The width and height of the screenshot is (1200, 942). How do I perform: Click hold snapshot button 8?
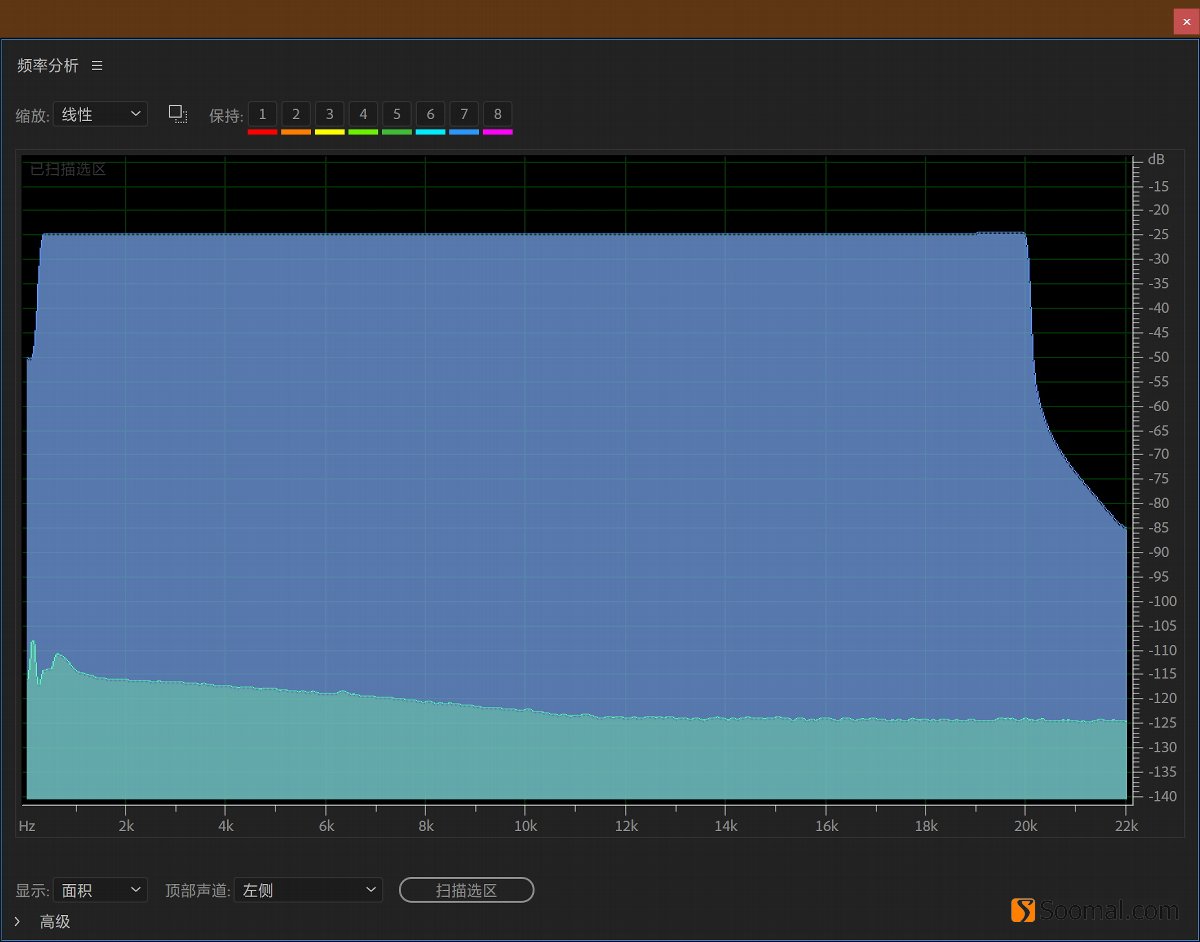tap(497, 114)
